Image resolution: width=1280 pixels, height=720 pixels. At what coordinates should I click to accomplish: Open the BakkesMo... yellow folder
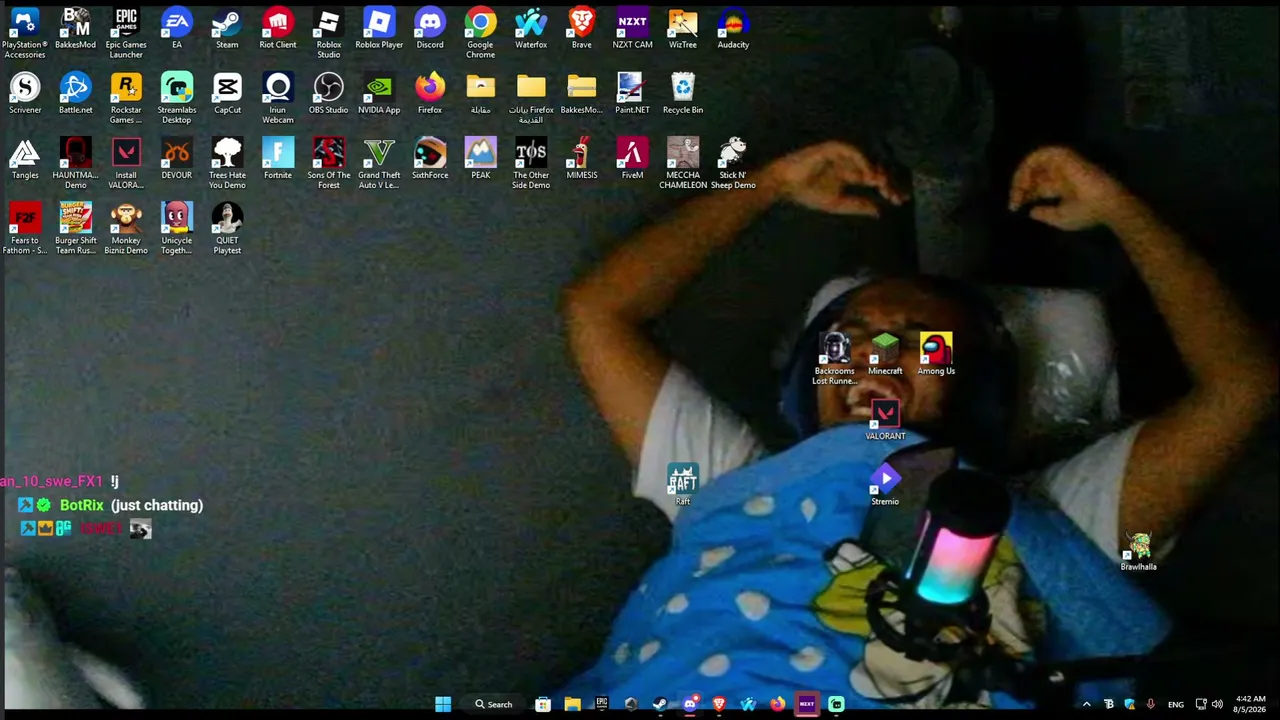(581, 93)
